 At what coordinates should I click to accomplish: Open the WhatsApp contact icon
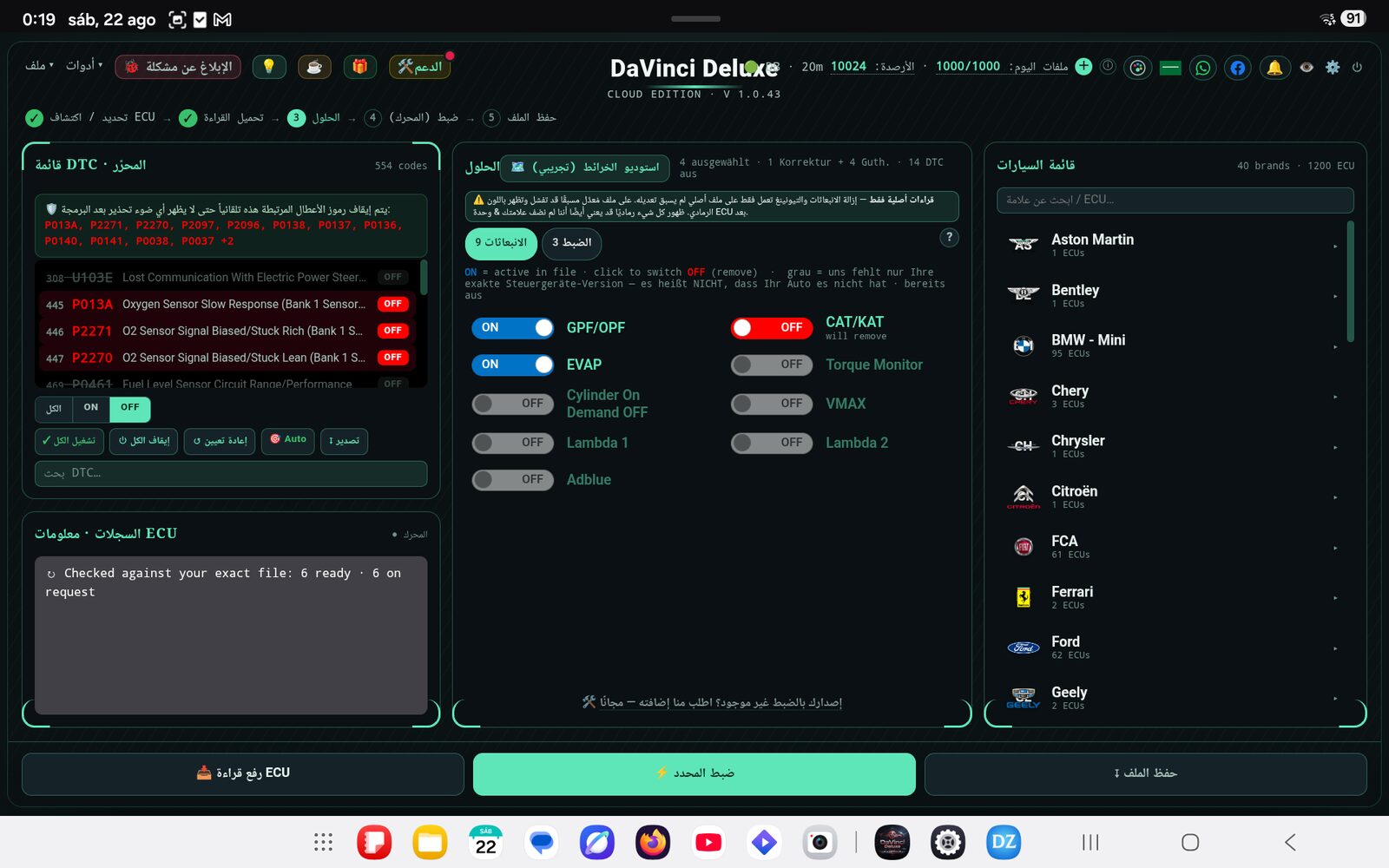pos(1203,67)
